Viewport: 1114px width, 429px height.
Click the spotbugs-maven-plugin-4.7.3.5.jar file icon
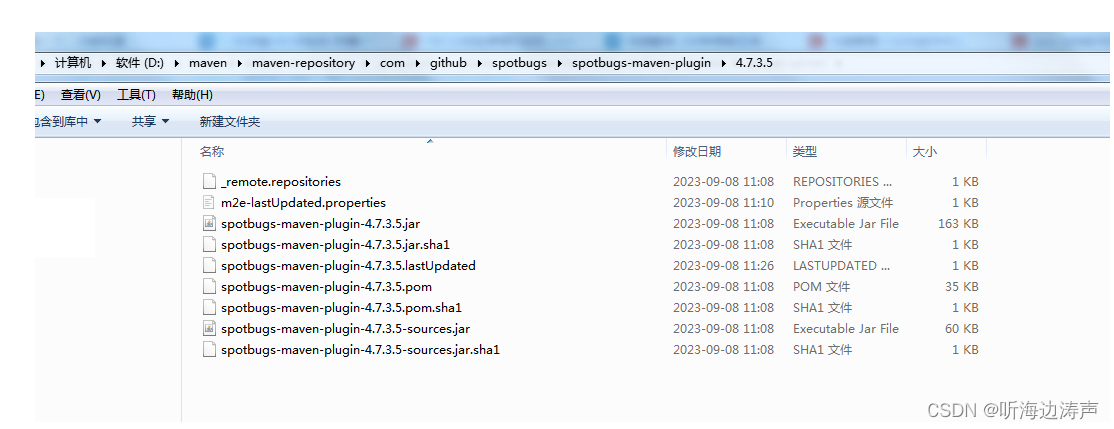[x=209, y=224]
